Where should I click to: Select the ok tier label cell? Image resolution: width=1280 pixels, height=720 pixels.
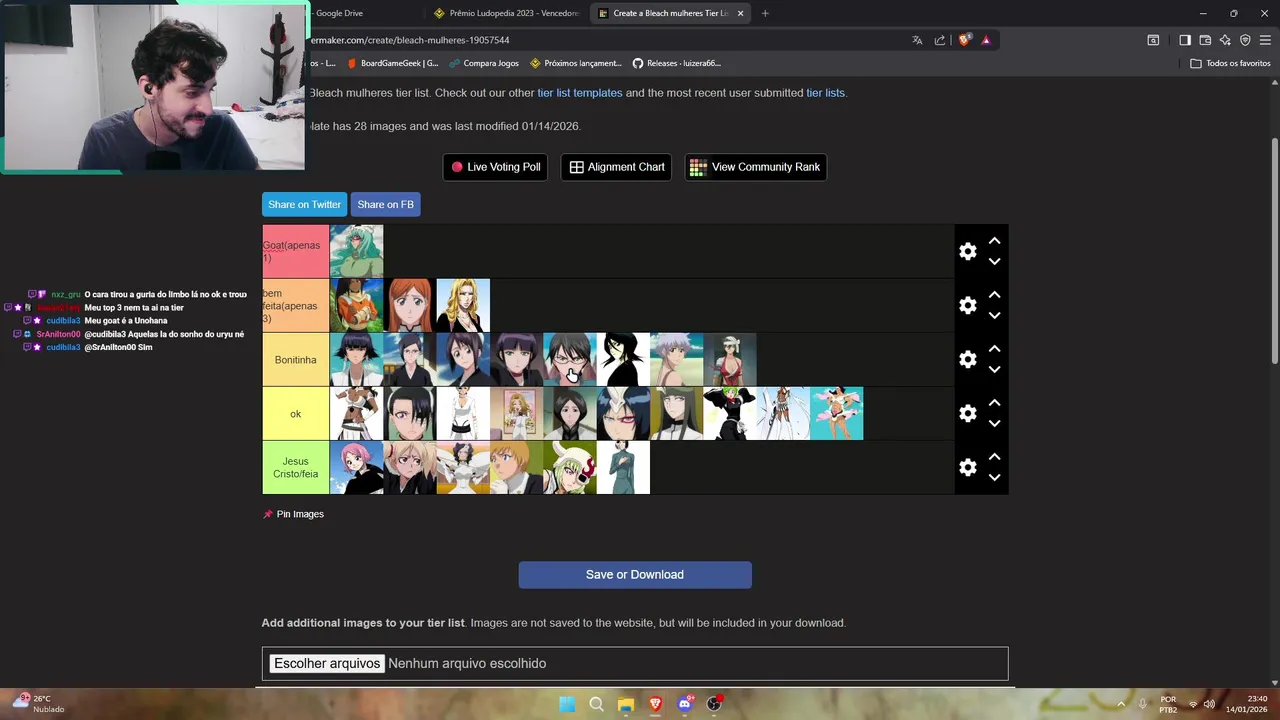296,413
